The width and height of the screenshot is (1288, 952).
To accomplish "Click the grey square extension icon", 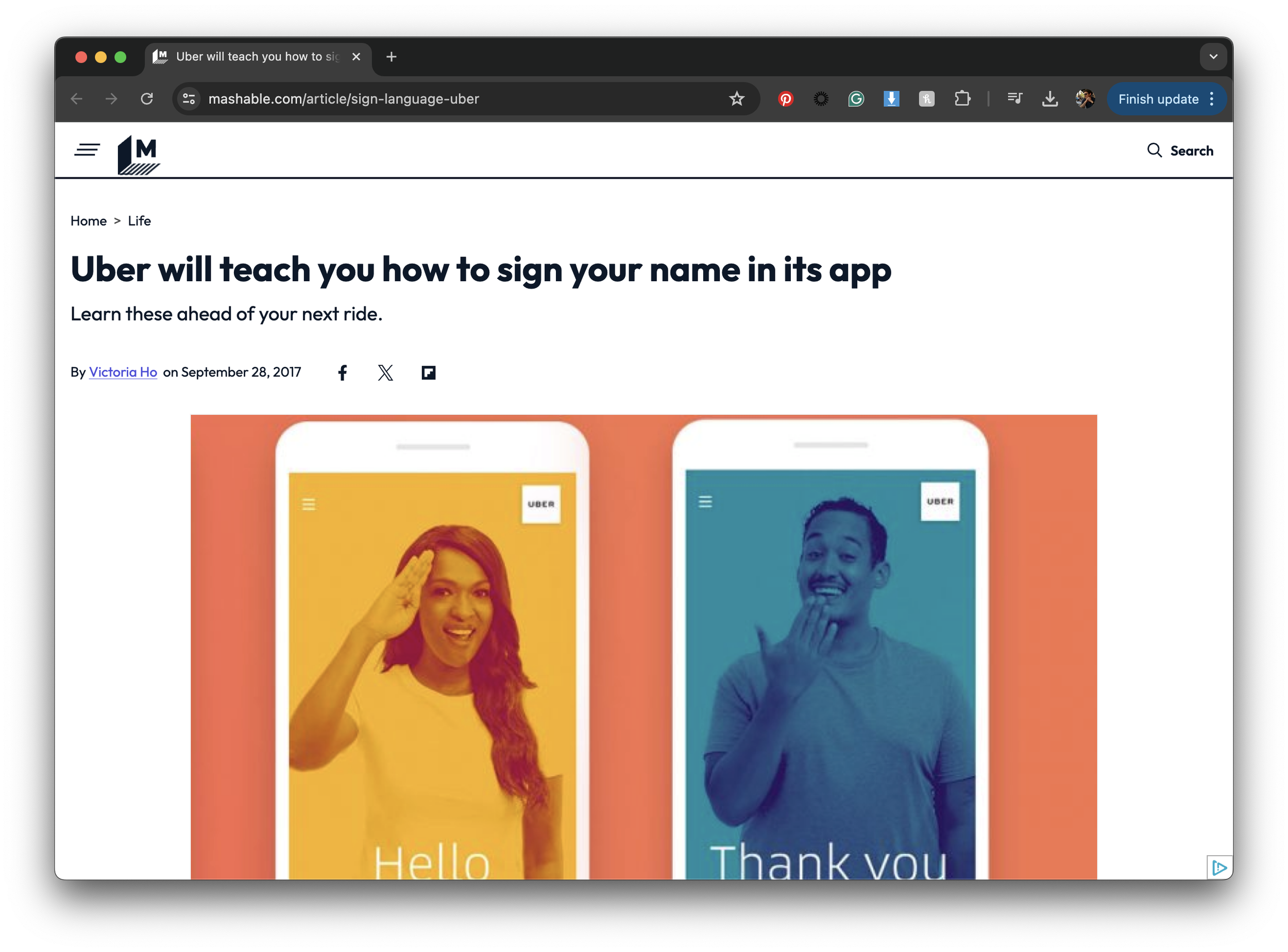I will (926, 99).
